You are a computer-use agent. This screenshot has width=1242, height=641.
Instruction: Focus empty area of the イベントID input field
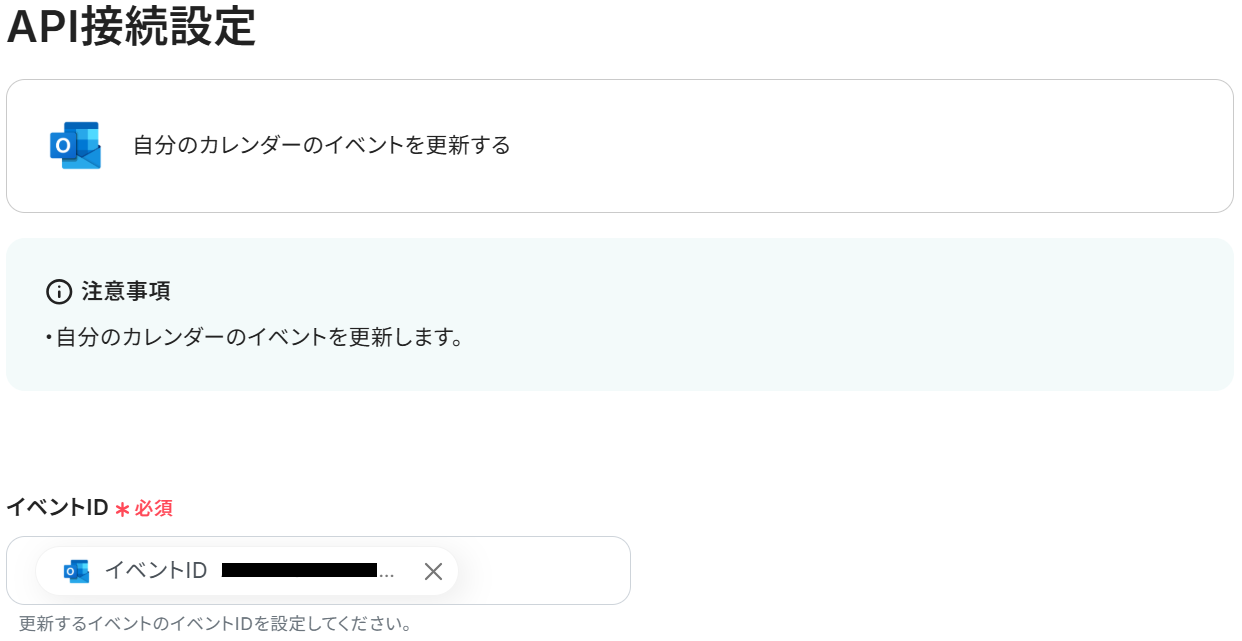tap(545, 571)
